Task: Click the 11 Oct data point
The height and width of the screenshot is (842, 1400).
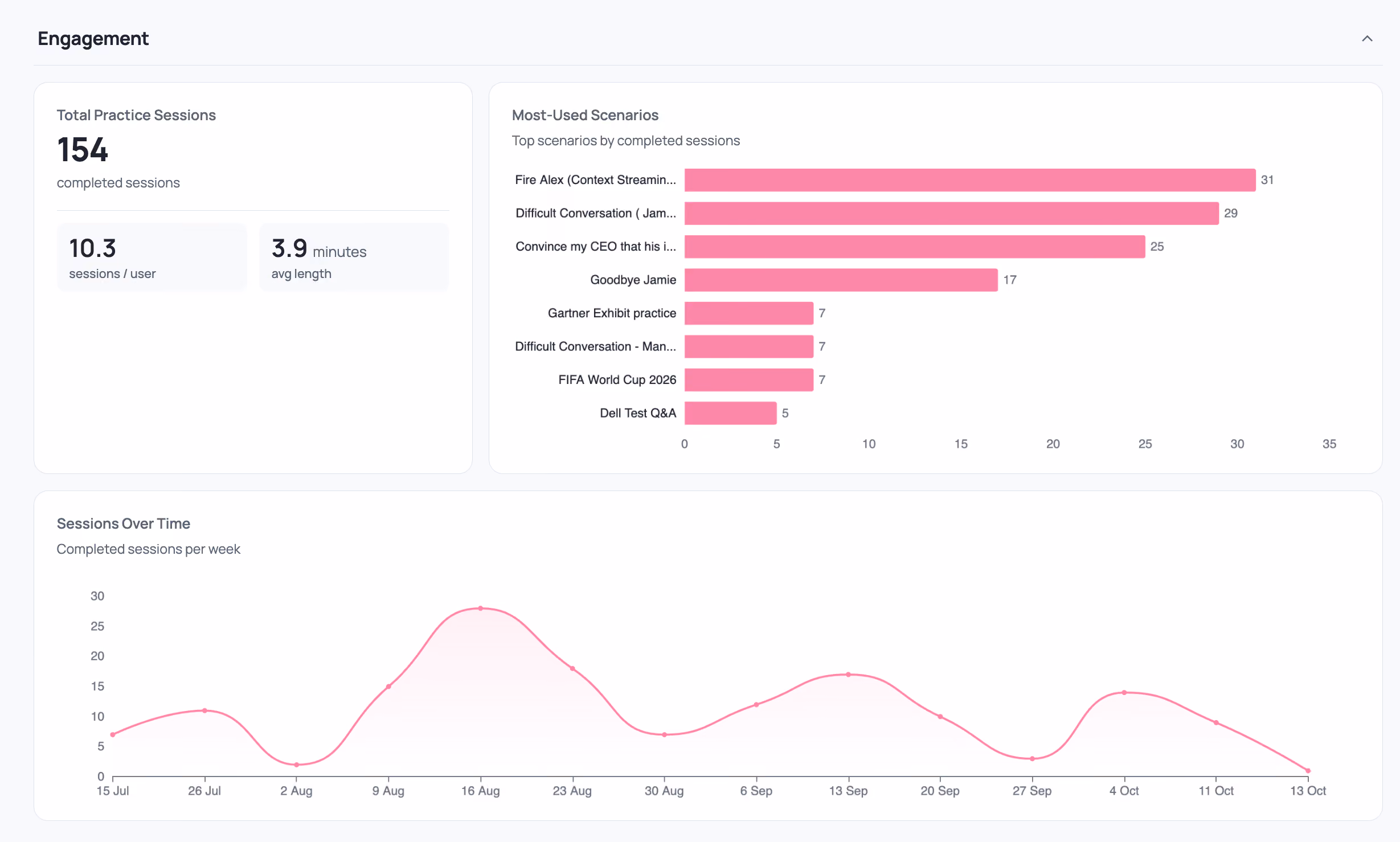Action: point(1216,723)
